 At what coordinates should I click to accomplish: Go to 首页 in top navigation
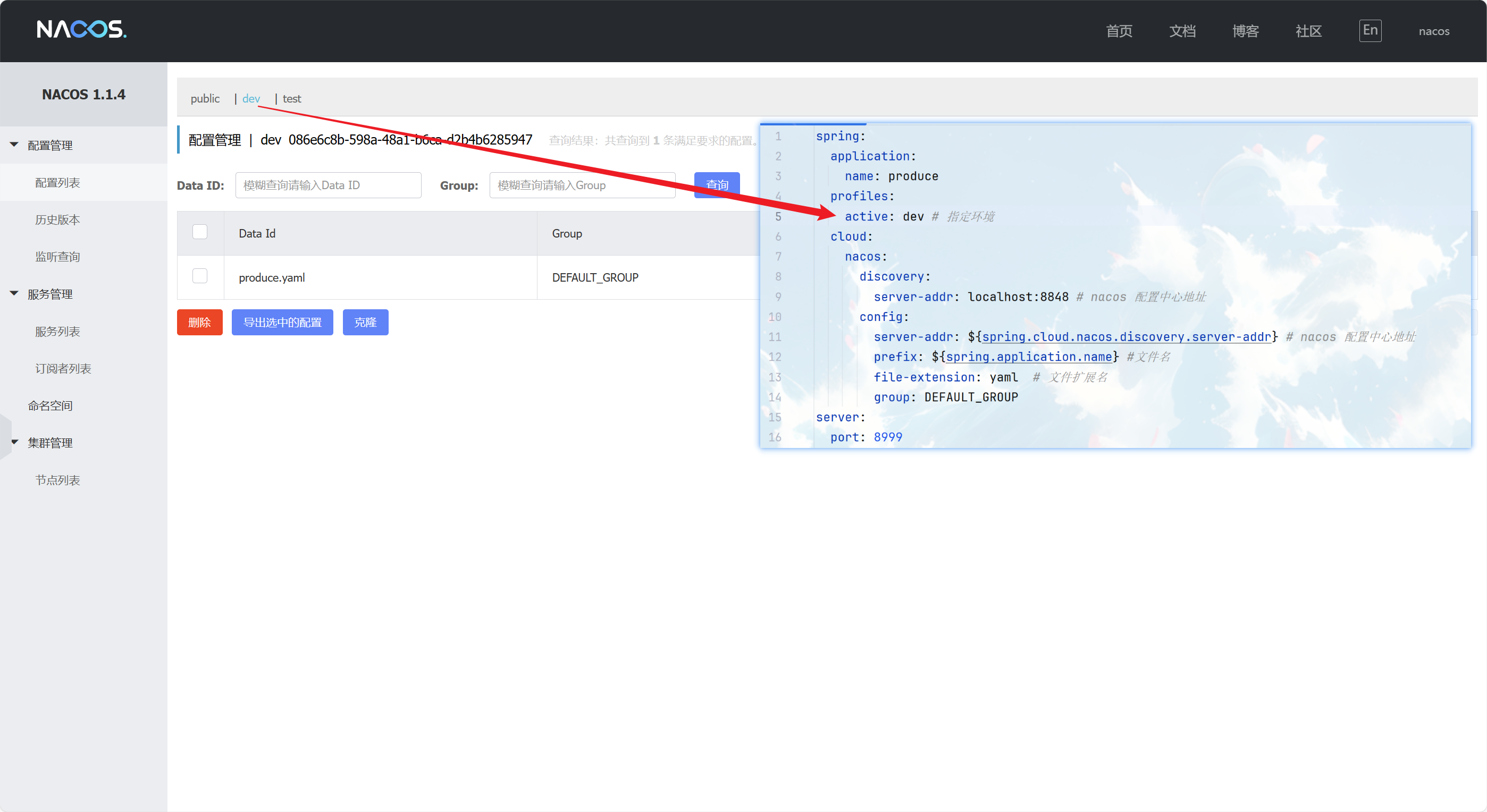(x=1119, y=31)
